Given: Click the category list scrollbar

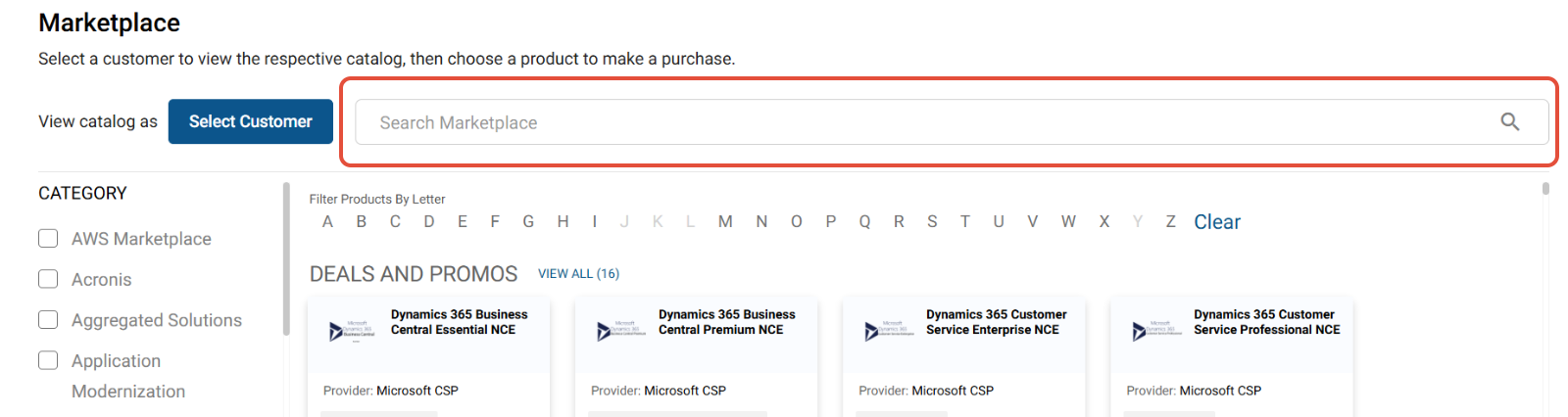Looking at the screenshot, I should (x=286, y=258).
